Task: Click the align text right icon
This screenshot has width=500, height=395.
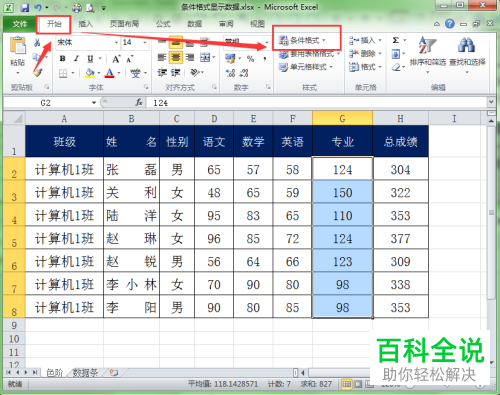Action: click(190, 58)
